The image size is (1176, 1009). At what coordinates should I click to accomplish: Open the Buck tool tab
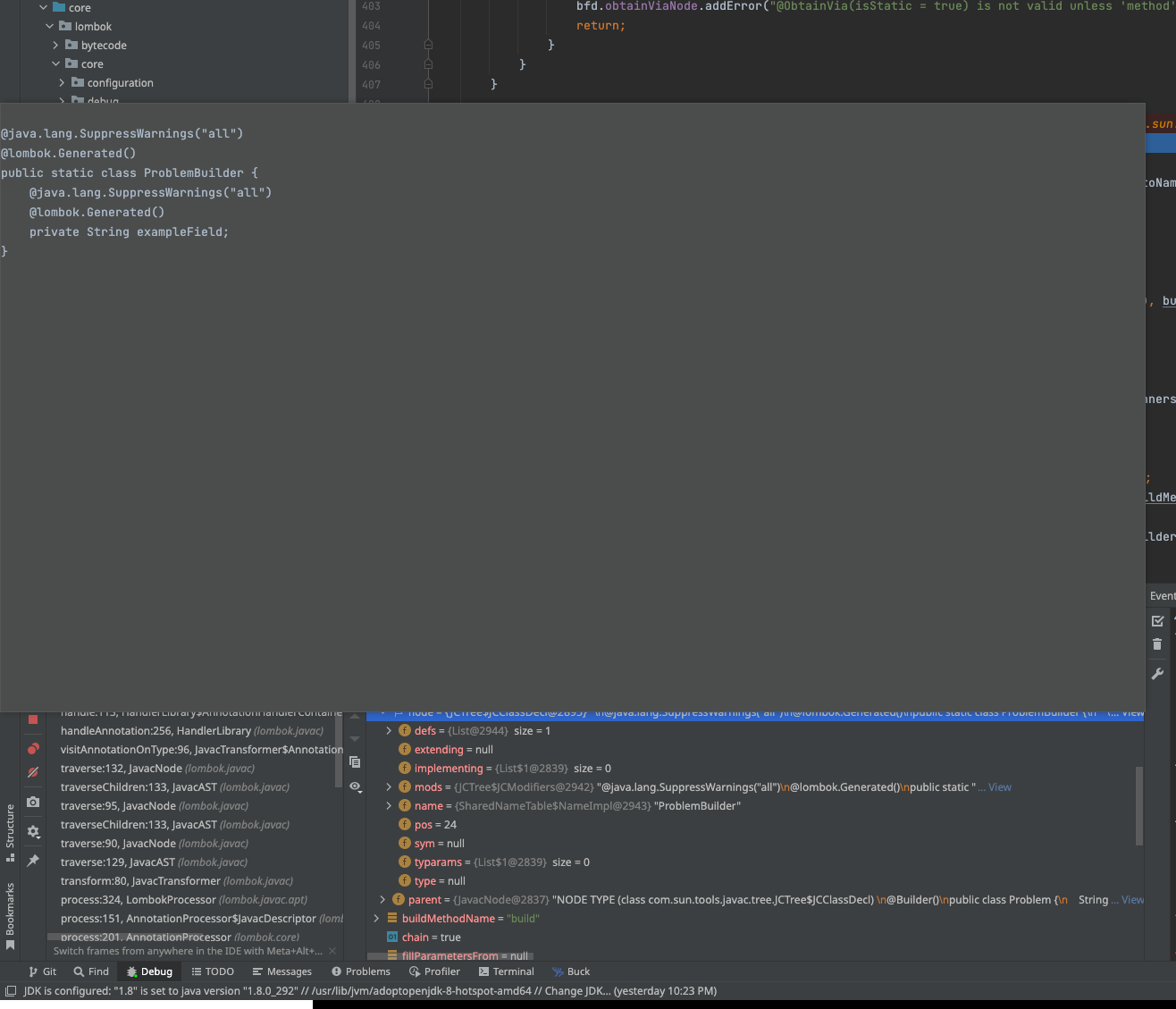tap(571, 971)
